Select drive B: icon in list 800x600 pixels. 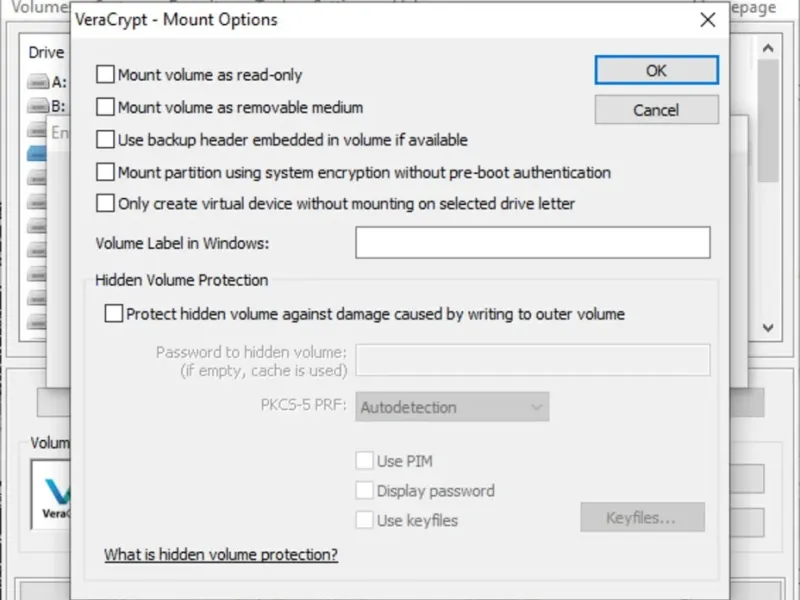[38, 106]
